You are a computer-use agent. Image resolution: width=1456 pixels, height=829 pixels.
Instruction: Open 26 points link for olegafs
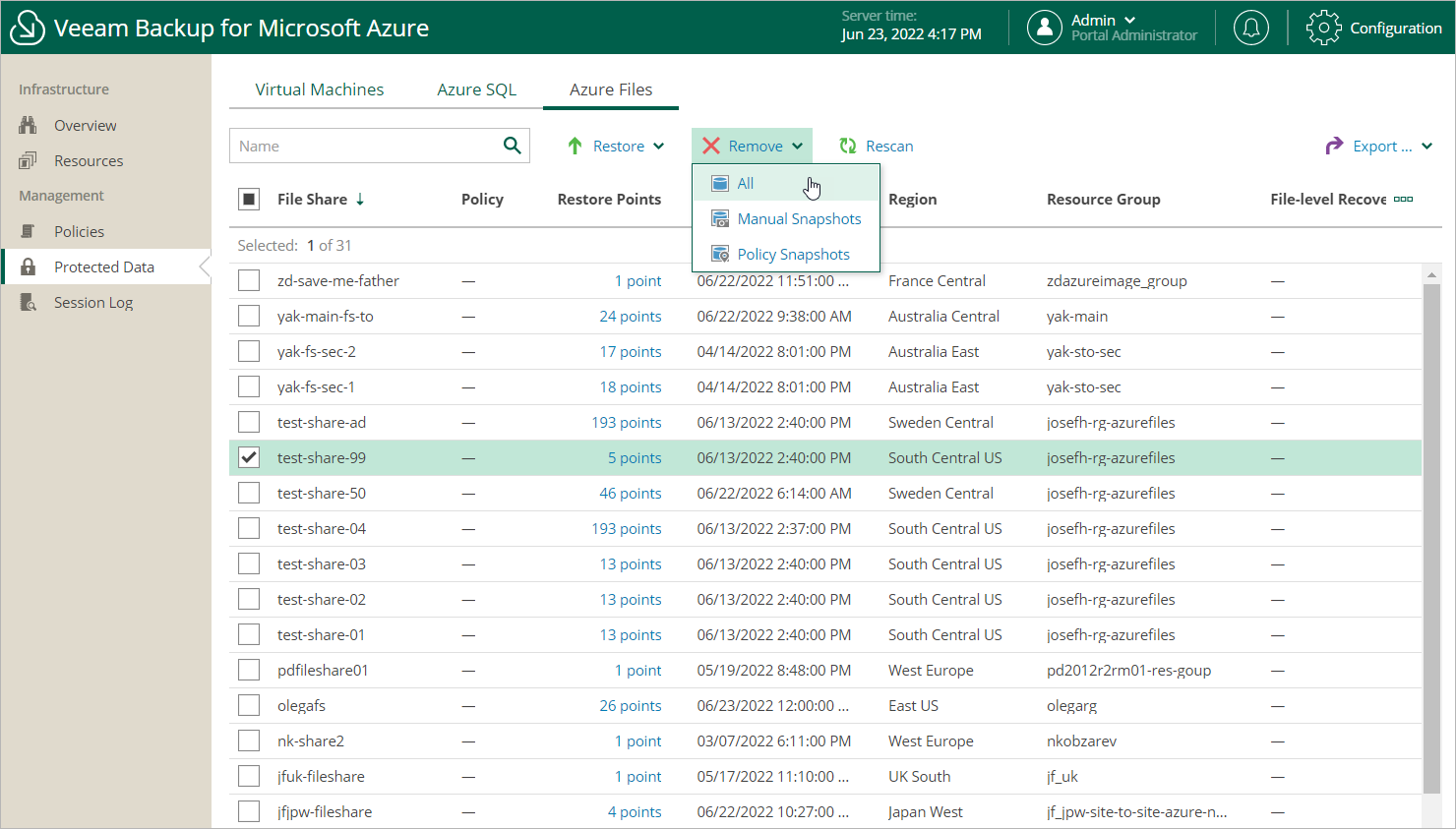tap(631, 705)
